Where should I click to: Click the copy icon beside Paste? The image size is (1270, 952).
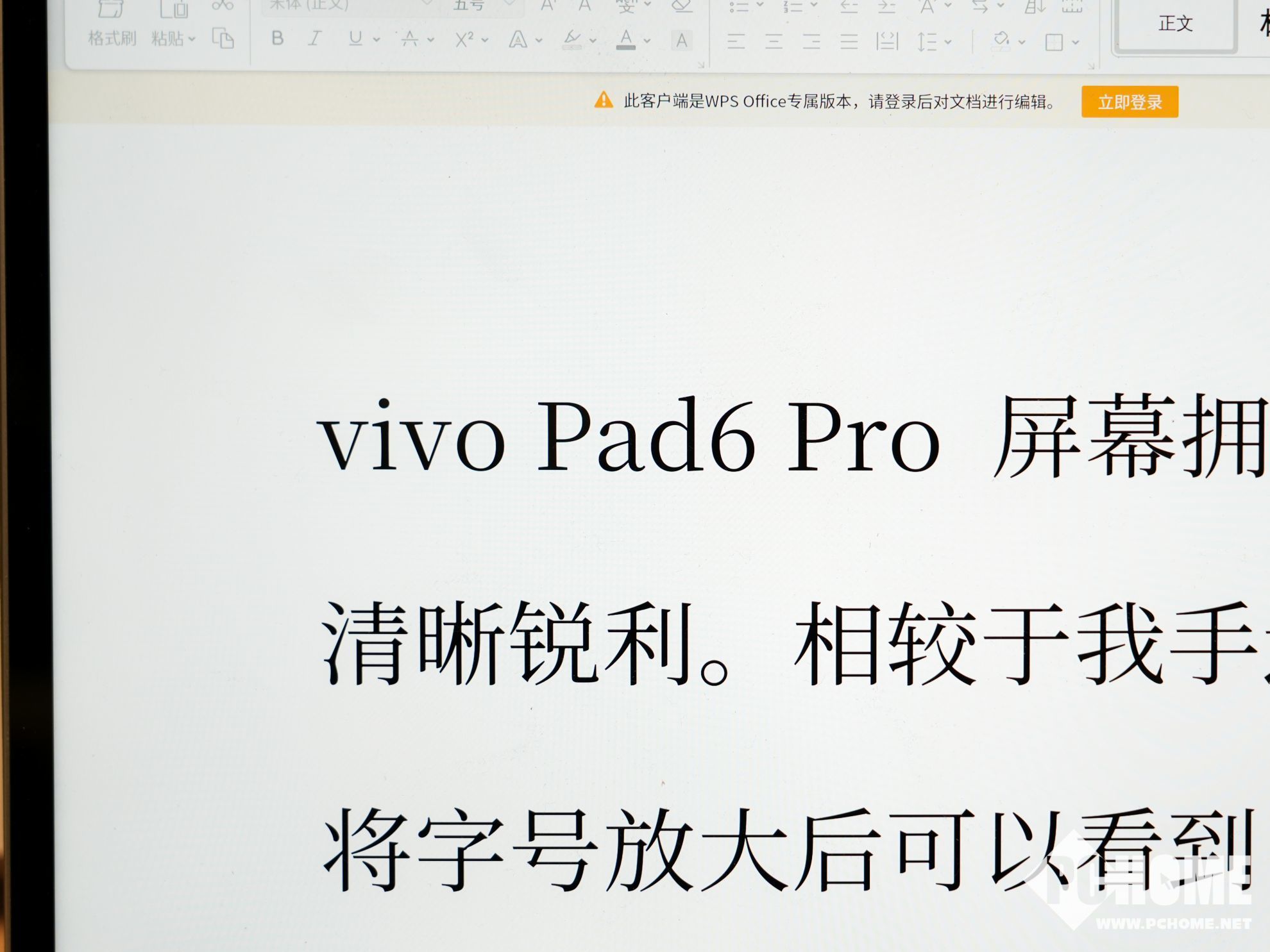click(223, 39)
